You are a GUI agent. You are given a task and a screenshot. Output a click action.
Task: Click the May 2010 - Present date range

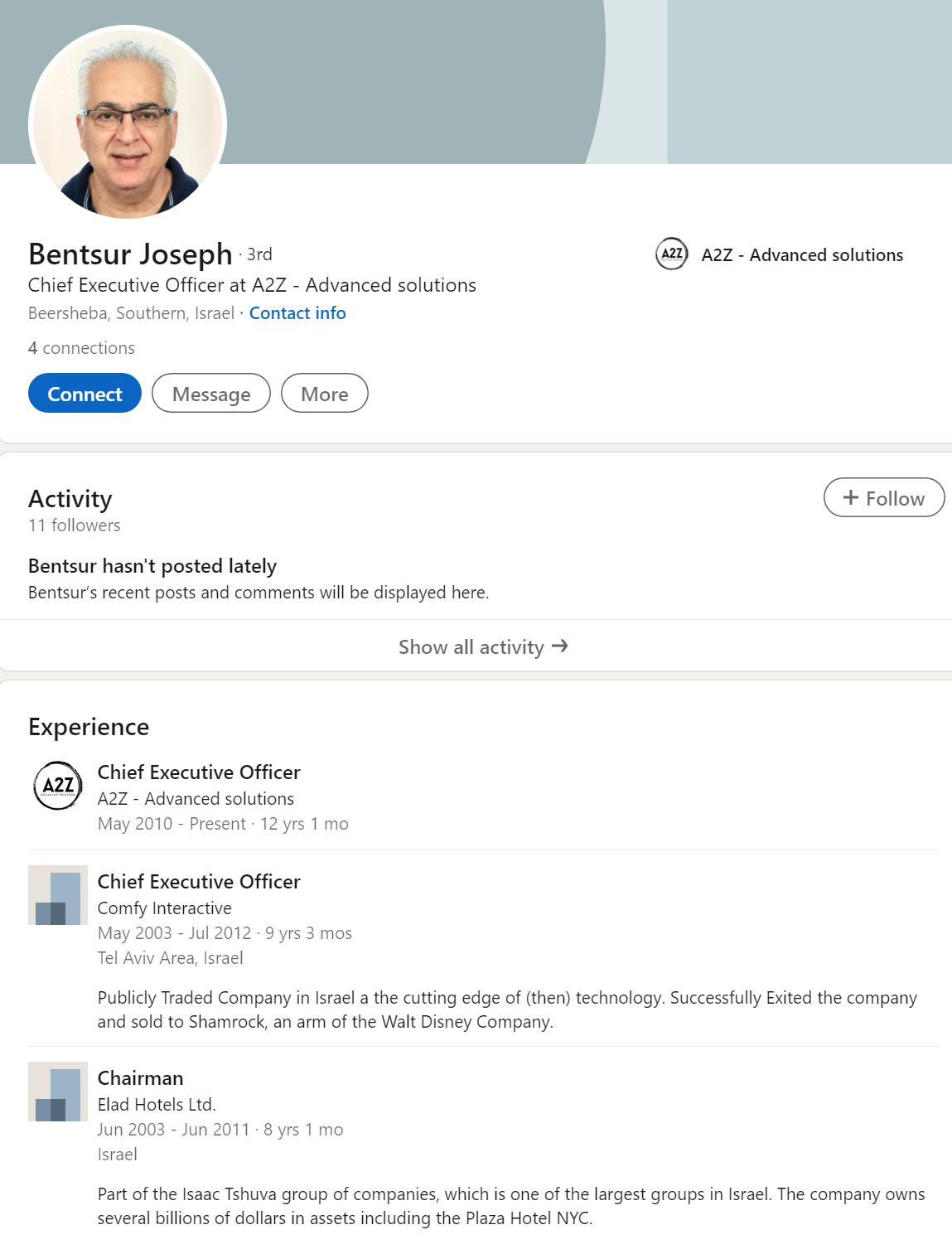(172, 824)
